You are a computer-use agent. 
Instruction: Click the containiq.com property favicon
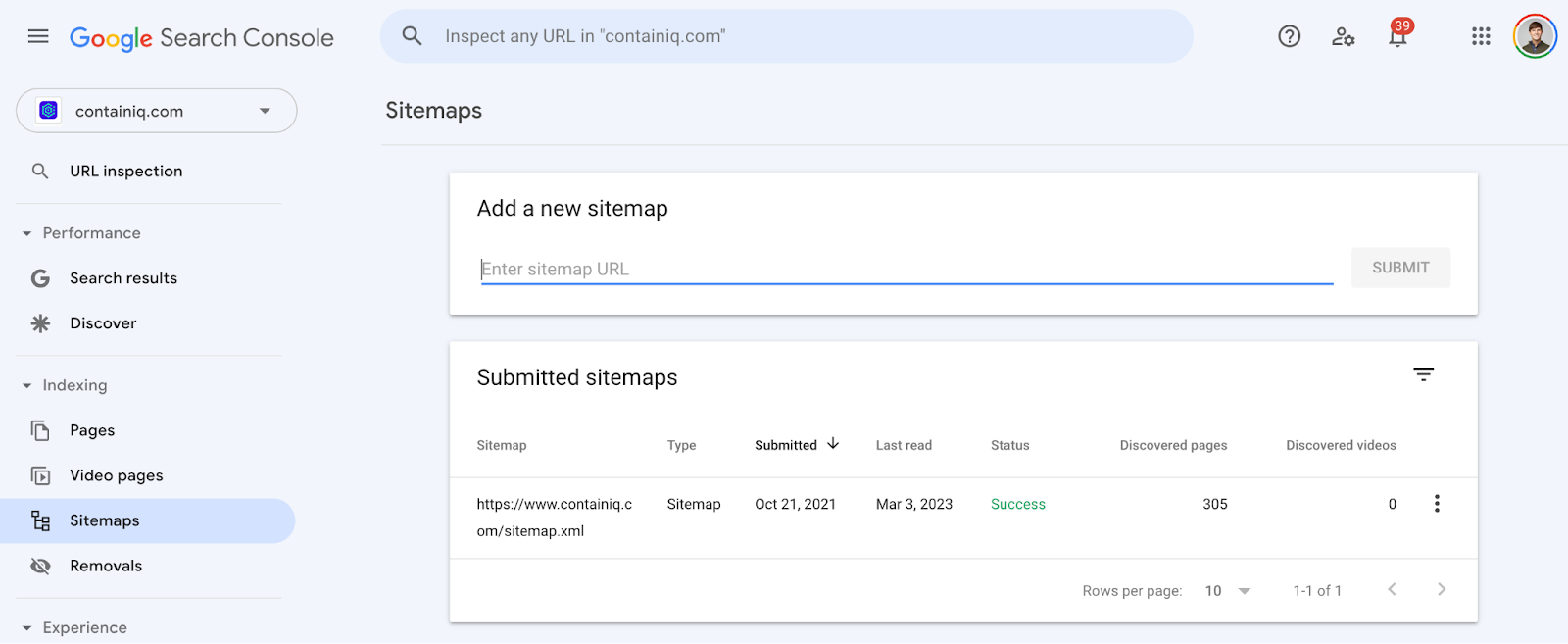click(x=49, y=111)
